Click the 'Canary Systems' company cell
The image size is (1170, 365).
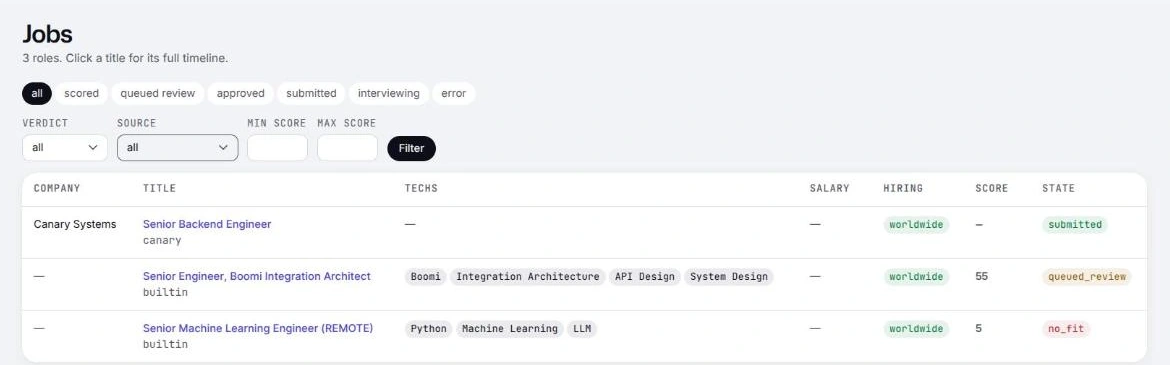point(75,224)
